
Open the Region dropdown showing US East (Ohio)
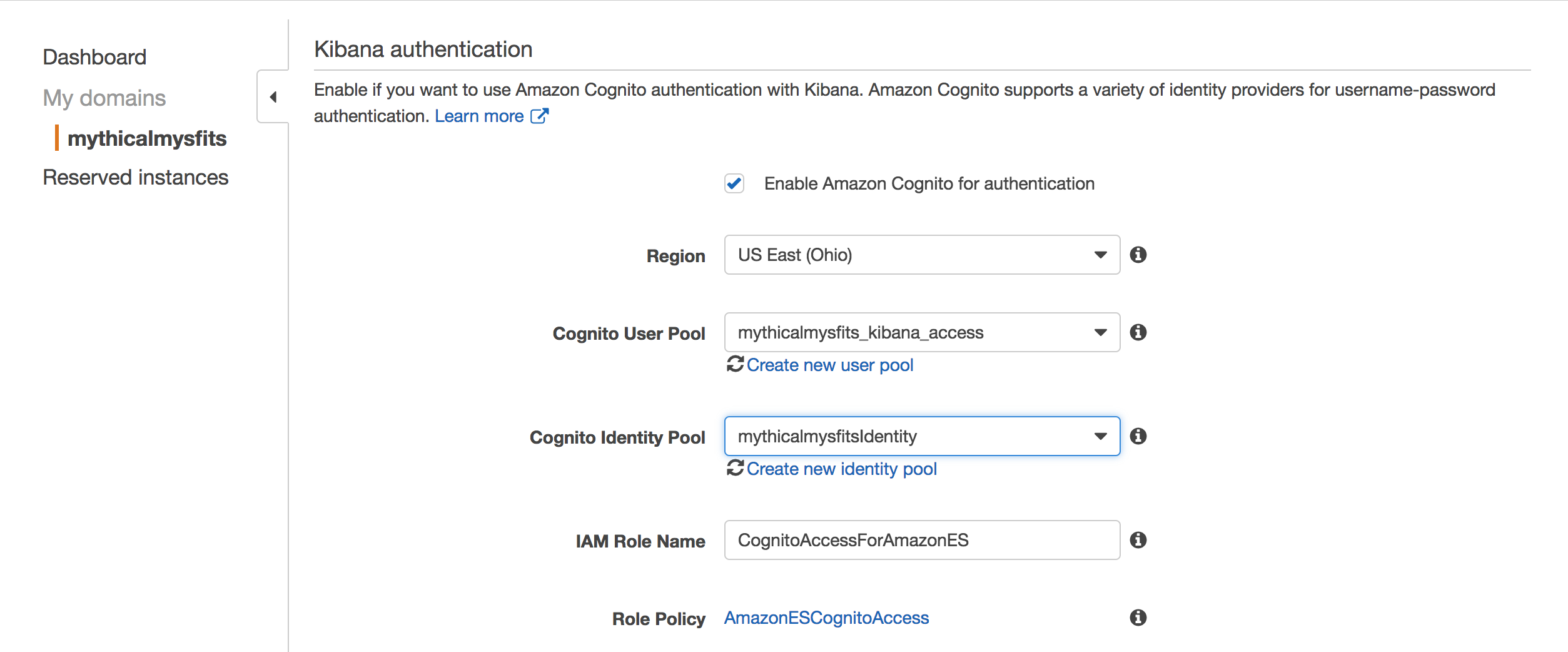(x=922, y=255)
